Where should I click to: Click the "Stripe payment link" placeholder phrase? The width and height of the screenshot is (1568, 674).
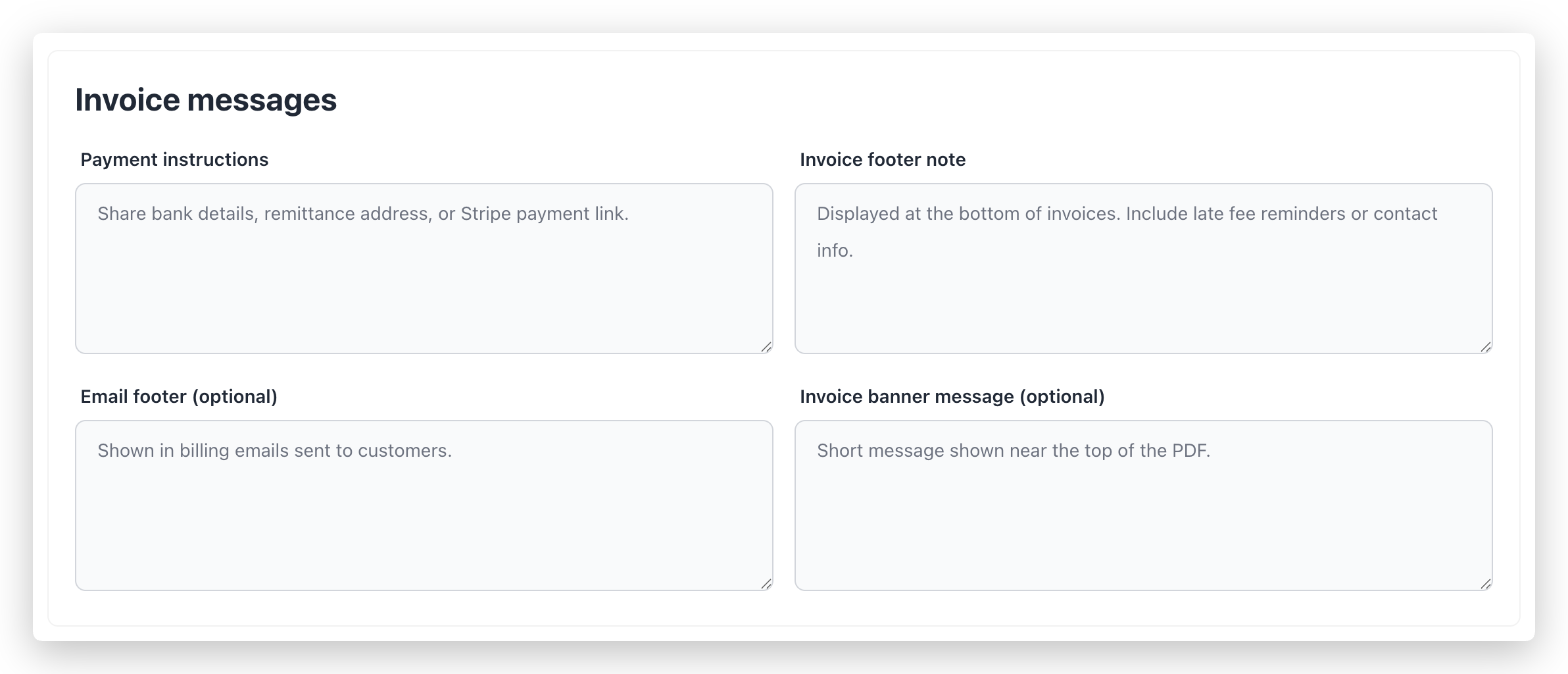(545, 214)
